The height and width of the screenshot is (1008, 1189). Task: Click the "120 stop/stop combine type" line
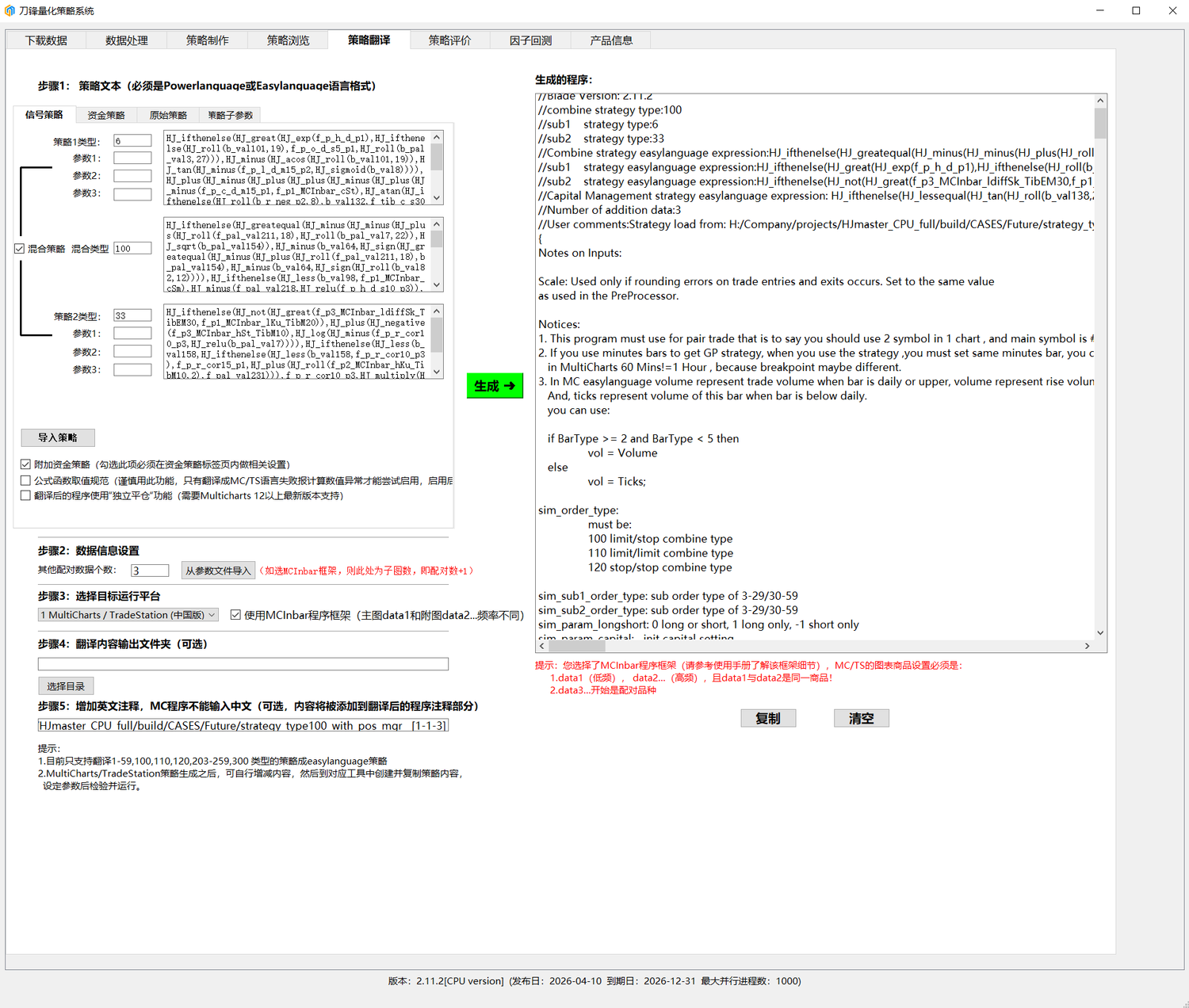tap(660, 567)
